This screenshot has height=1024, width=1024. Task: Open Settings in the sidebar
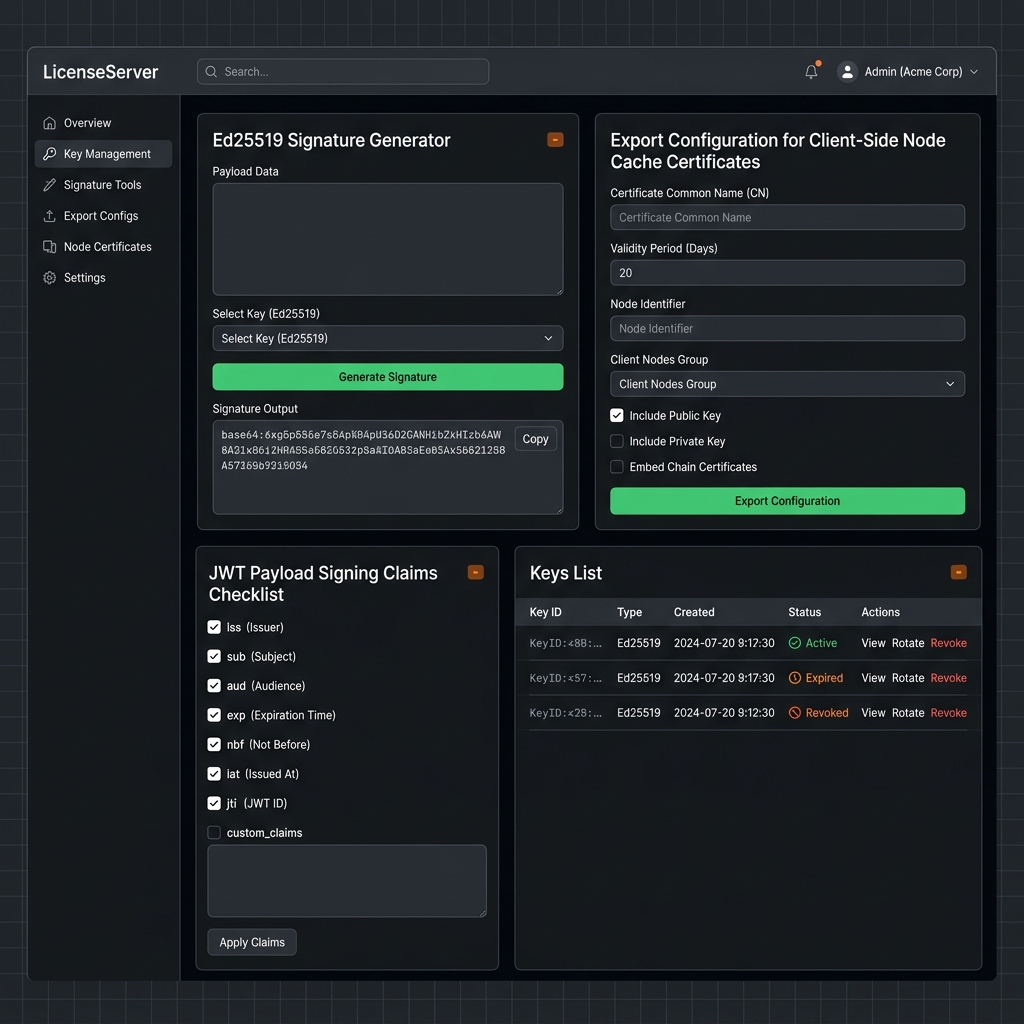103,278
